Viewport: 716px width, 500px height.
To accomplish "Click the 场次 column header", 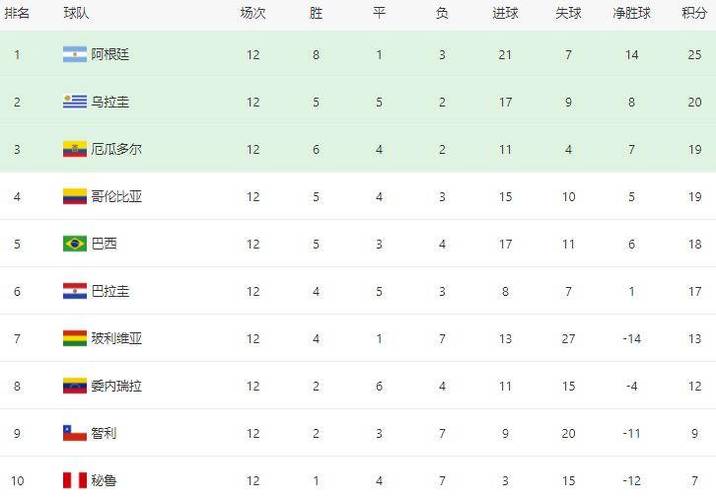I will [253, 13].
